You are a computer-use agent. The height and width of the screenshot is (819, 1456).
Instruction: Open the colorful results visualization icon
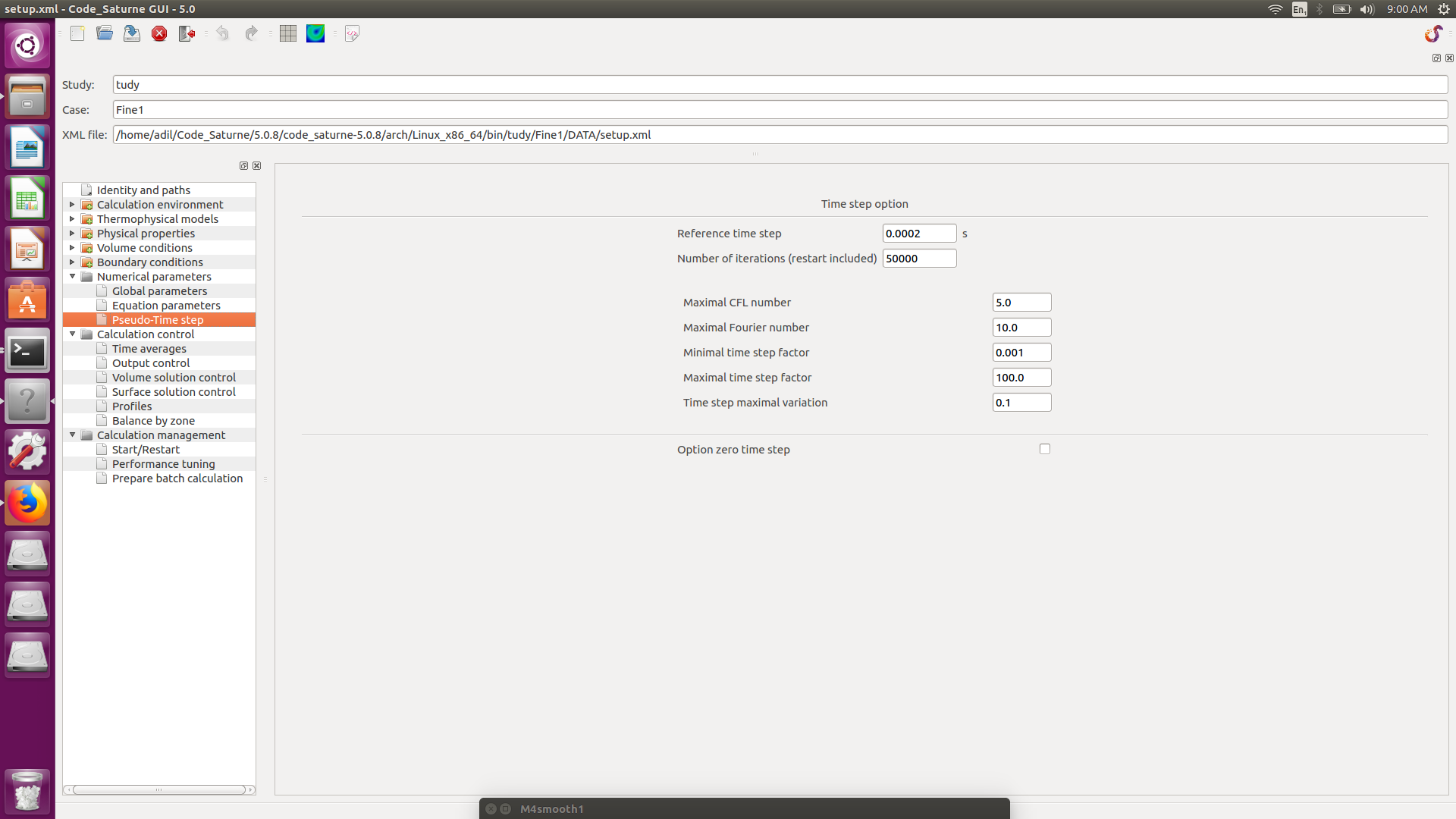point(315,33)
